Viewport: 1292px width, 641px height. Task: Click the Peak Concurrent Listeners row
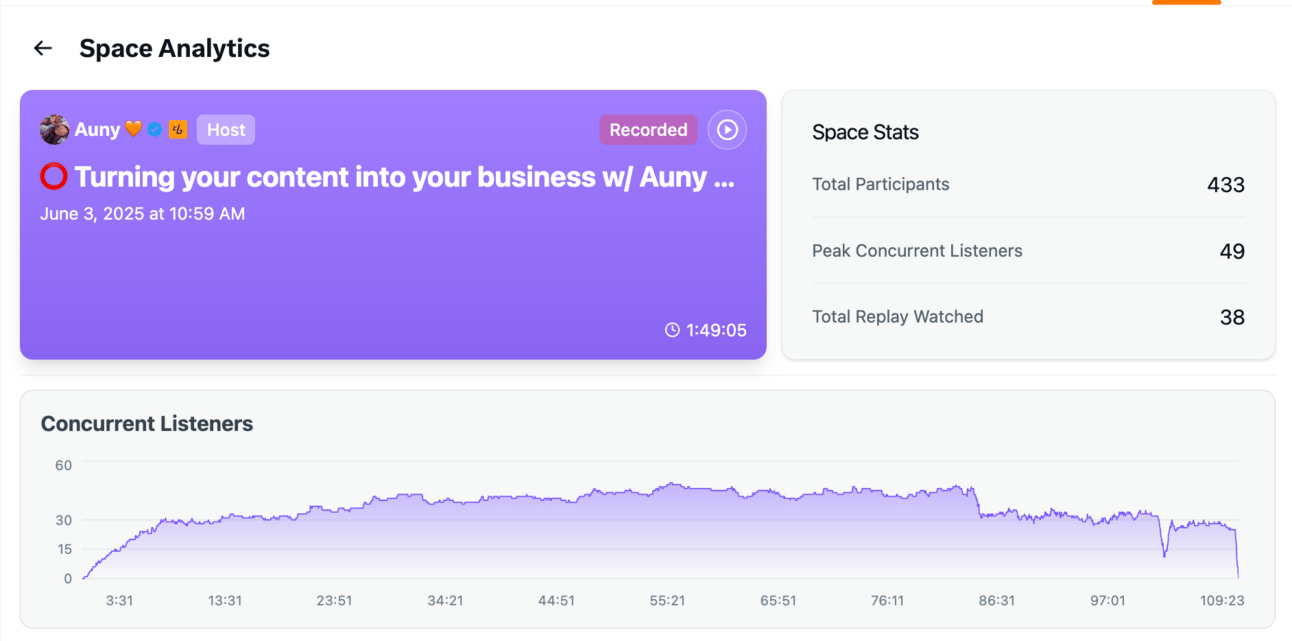click(x=1028, y=251)
